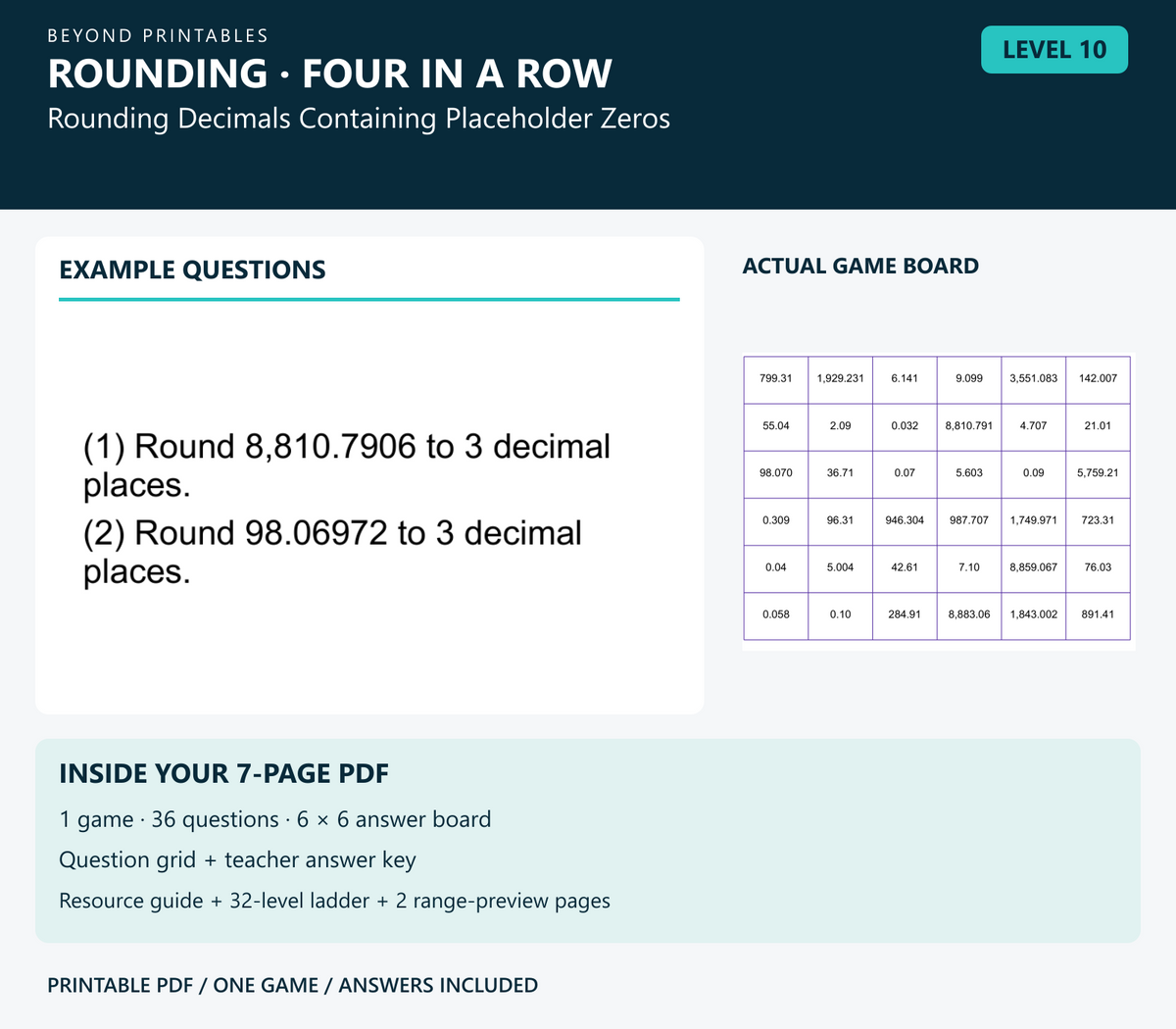Select board cell 4.707
1176x1029 pixels.
[x=1034, y=426]
